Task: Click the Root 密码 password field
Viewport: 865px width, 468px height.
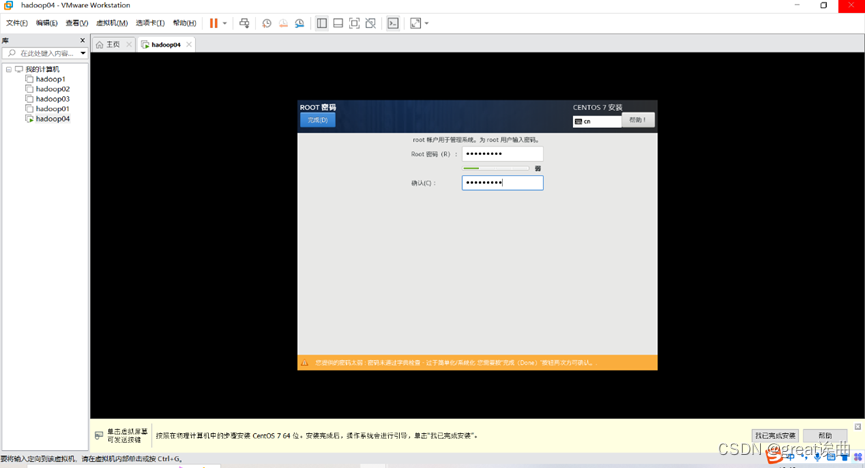Action: point(503,154)
